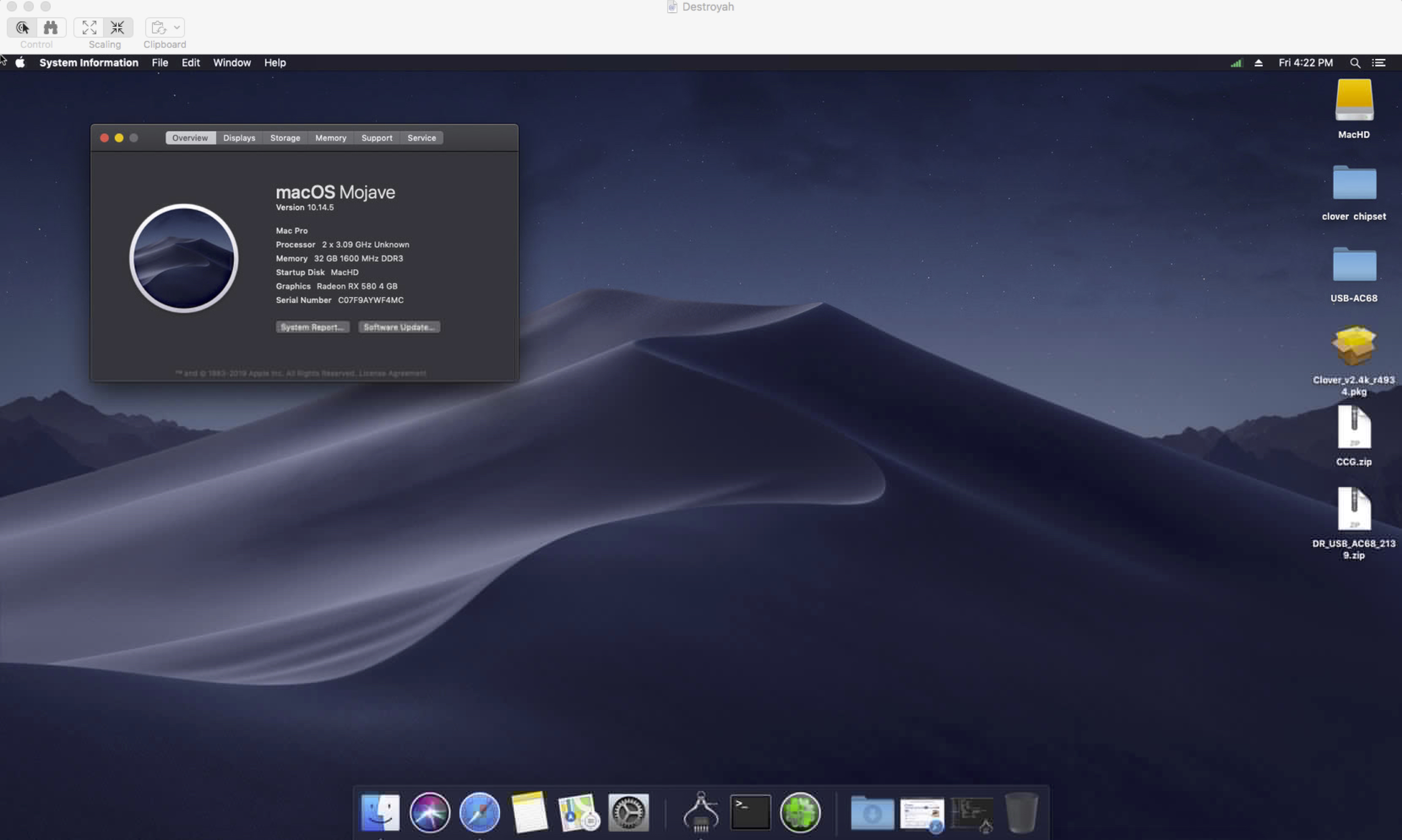
Task: Launch Siri from the Dock
Action: point(430,812)
